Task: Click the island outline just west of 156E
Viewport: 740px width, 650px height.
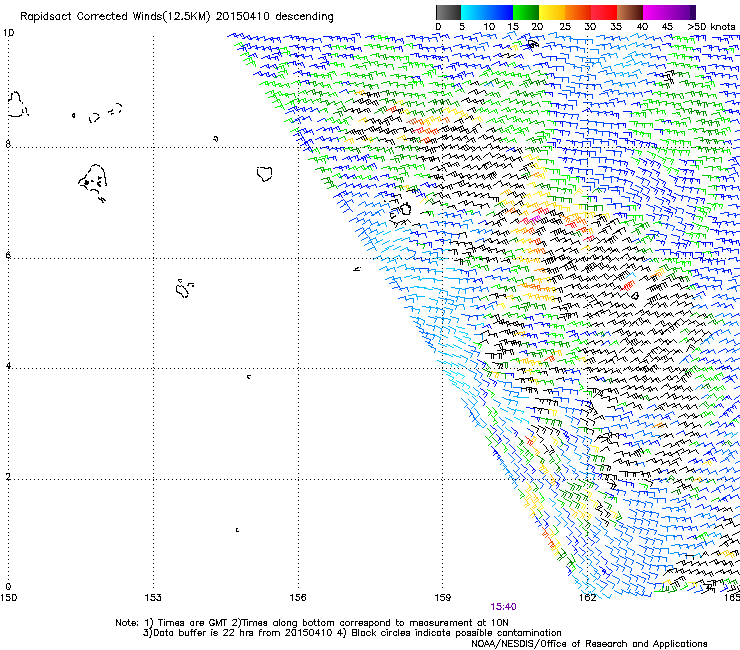Action: pyautogui.click(x=265, y=174)
